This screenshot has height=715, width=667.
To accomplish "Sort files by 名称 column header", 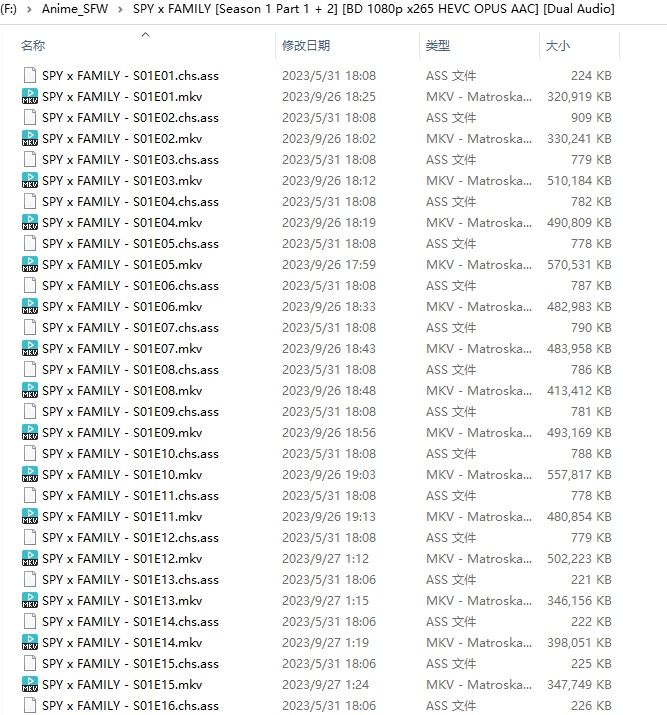I will pos(33,46).
